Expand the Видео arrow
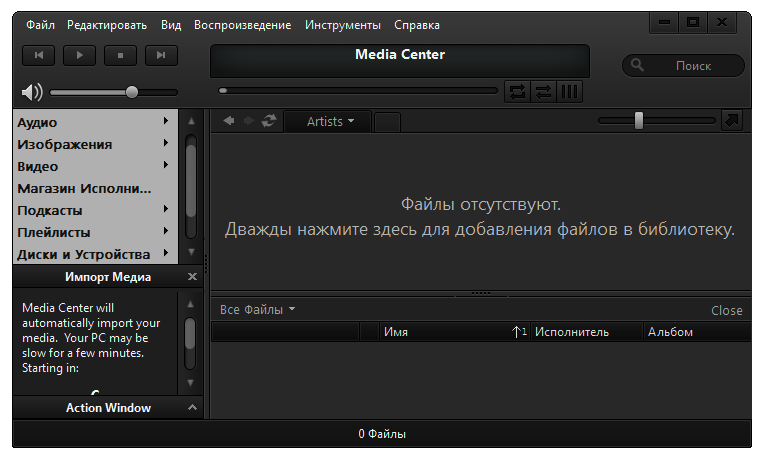 166,165
